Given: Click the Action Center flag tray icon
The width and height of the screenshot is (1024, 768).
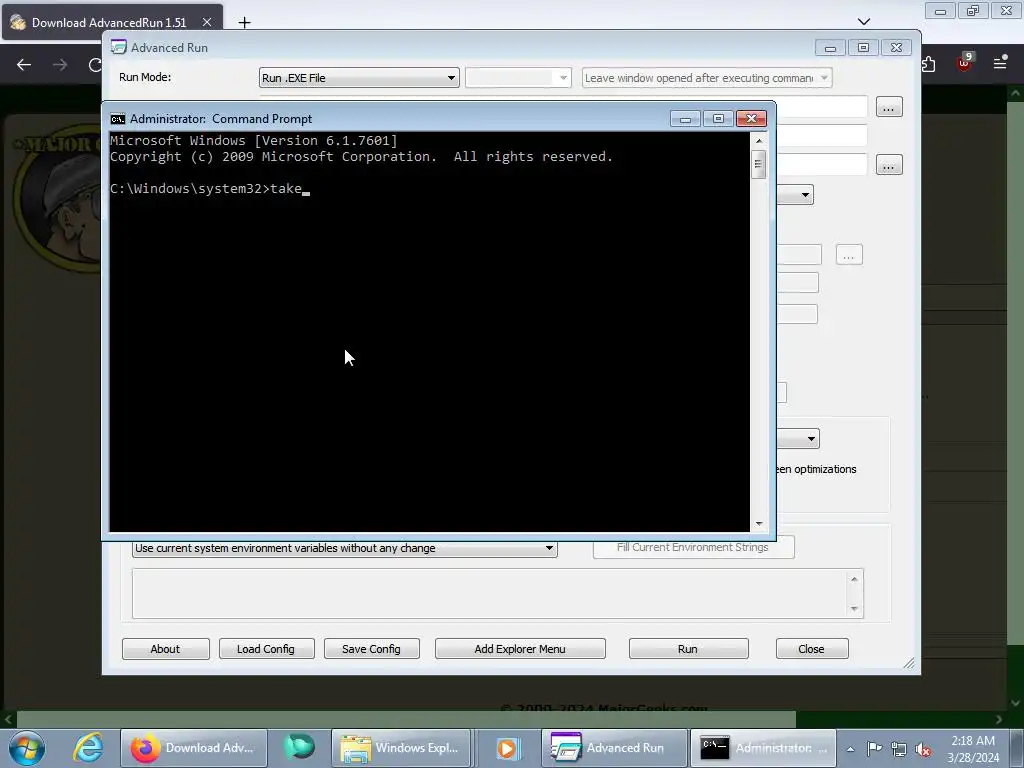Looking at the screenshot, I should [x=874, y=748].
